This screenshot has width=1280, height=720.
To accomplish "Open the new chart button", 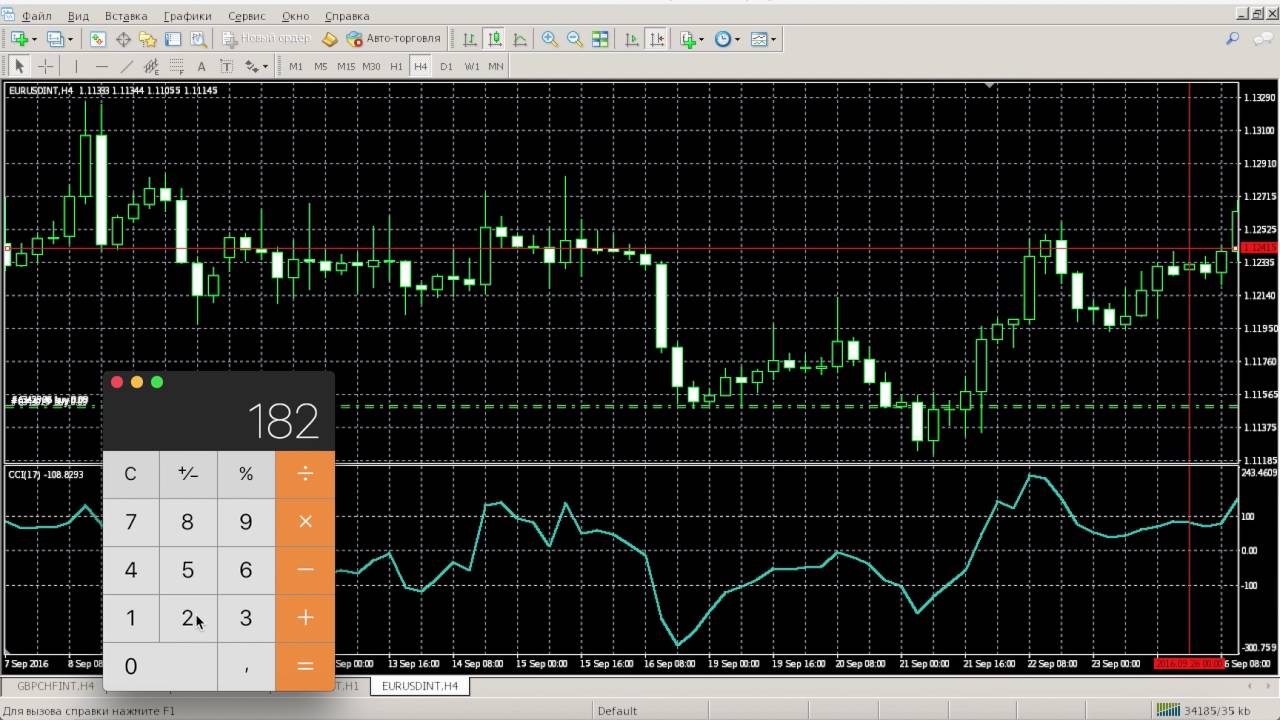I will tap(18, 39).
